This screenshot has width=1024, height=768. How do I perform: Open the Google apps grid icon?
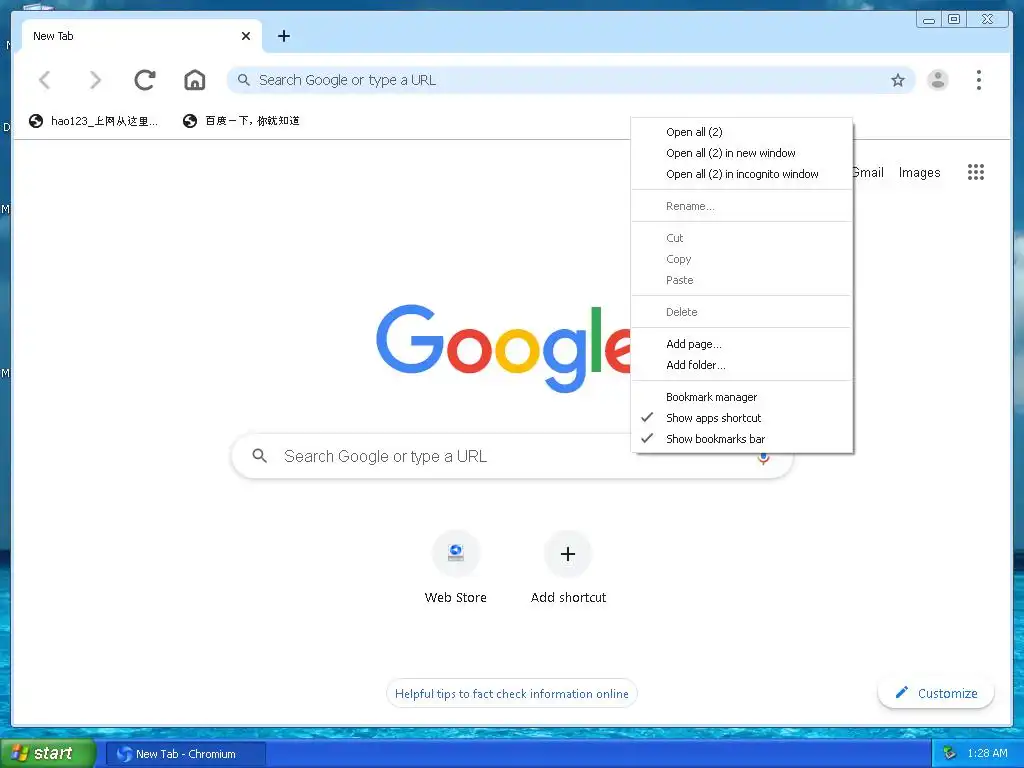pyautogui.click(x=976, y=172)
